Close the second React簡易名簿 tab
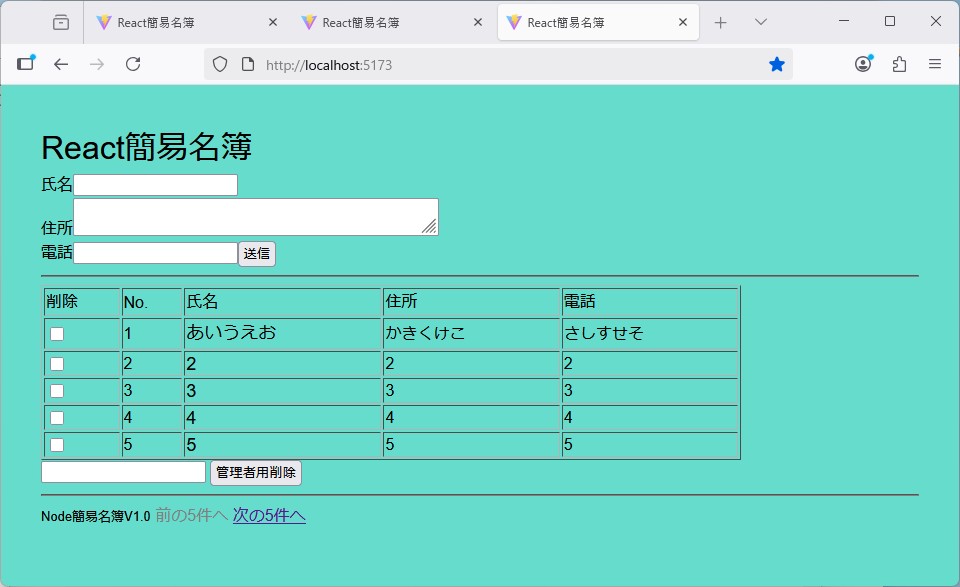 (478, 22)
